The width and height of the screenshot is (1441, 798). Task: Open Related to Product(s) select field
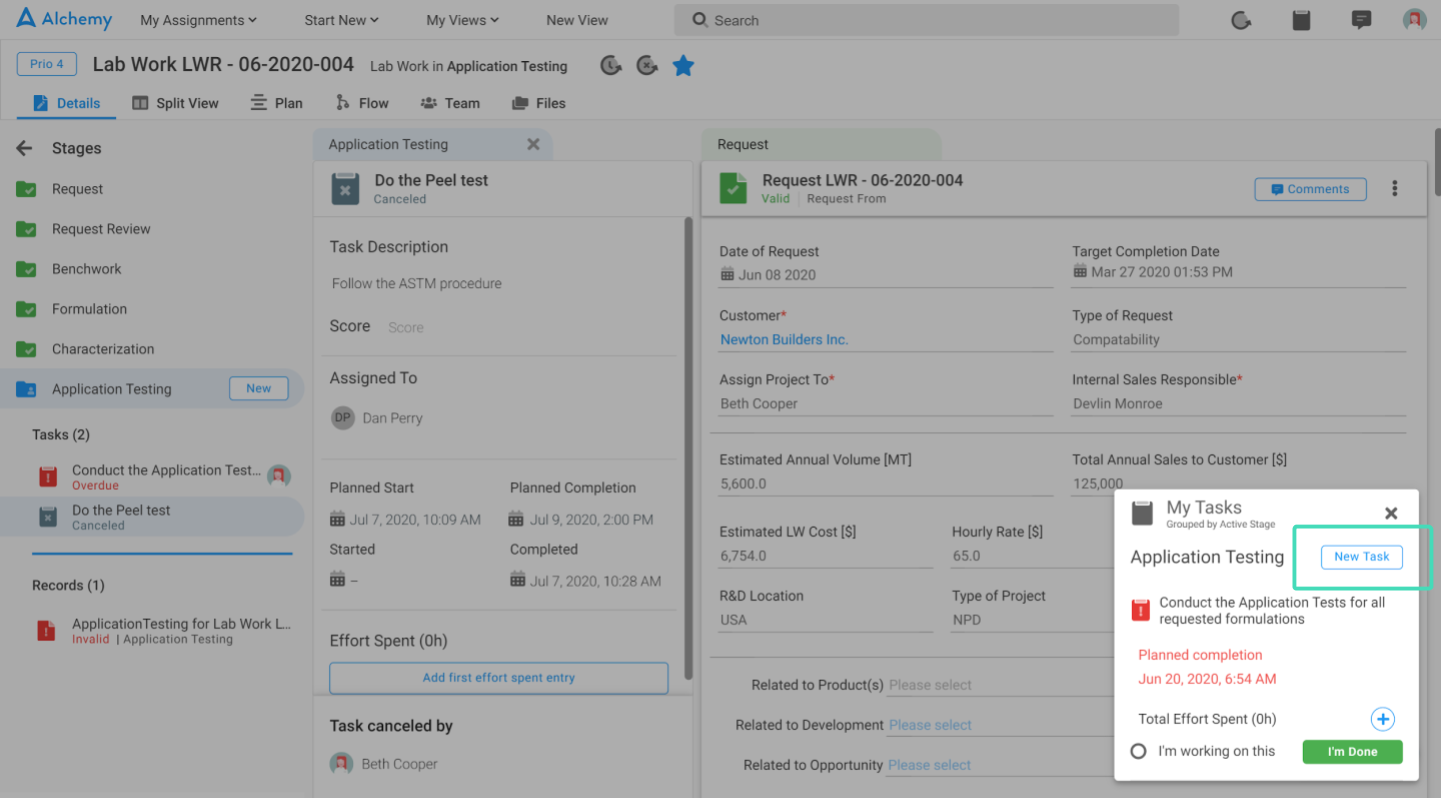tap(1000, 685)
